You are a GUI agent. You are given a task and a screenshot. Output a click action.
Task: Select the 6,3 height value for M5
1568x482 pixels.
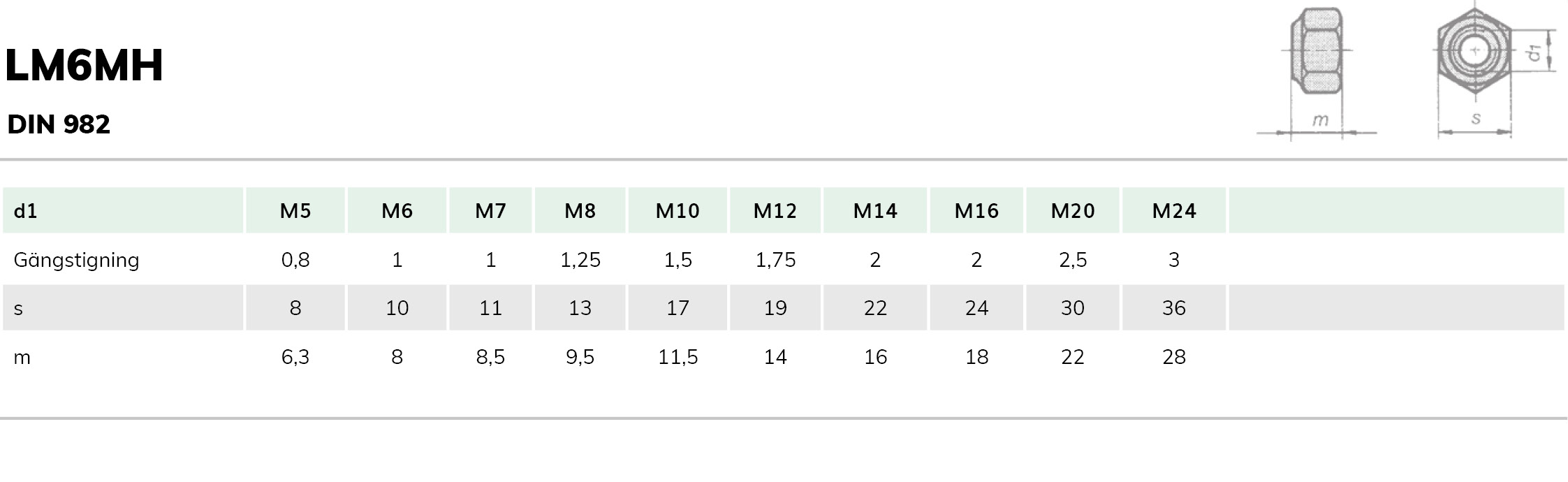click(295, 357)
